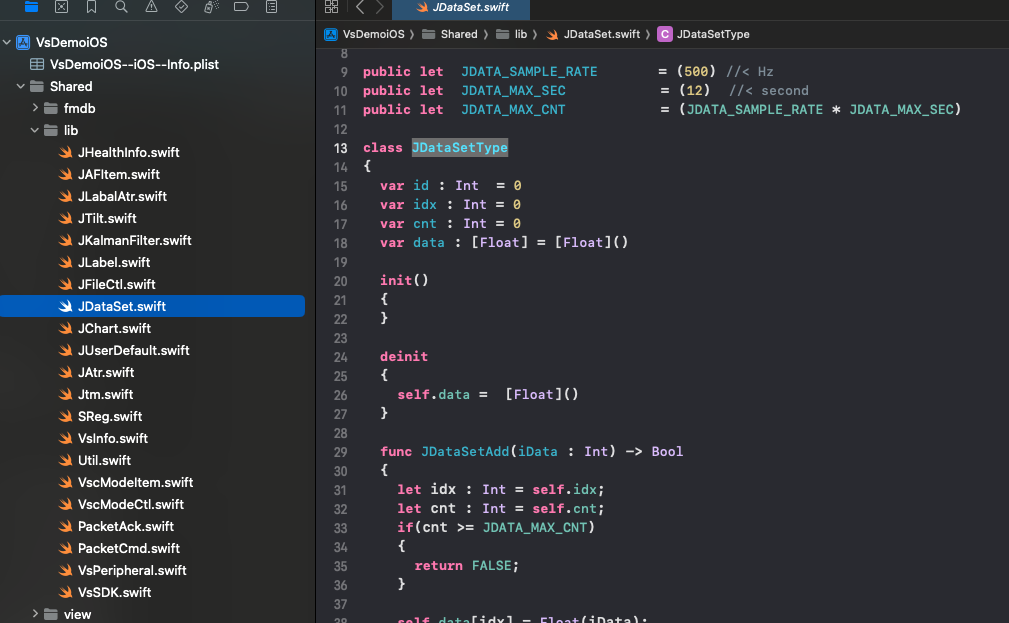Expand the view folder
The height and width of the screenshot is (623, 1009).
tap(36, 614)
